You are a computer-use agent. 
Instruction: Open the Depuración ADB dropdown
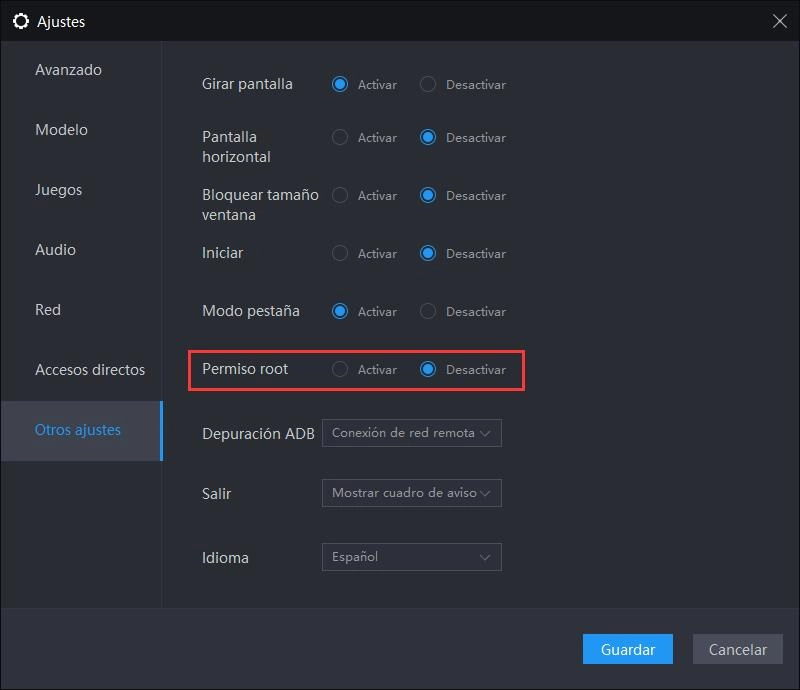click(x=412, y=433)
